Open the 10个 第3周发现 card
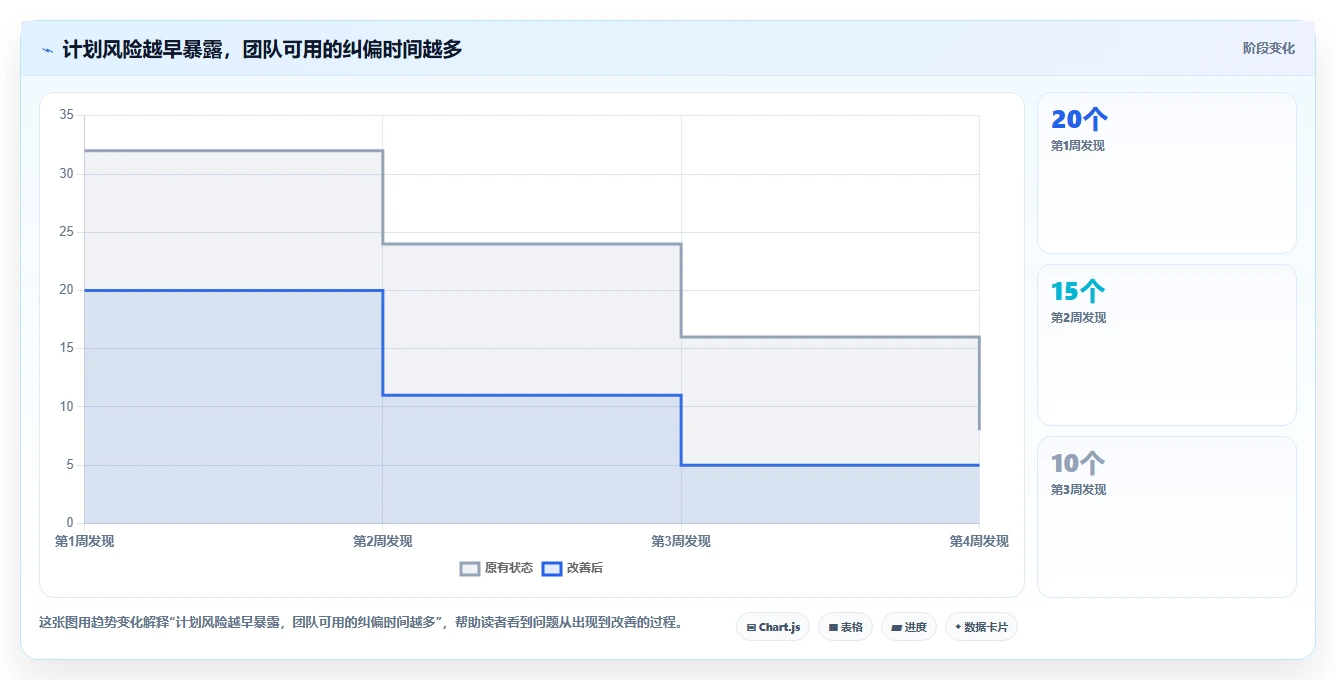This screenshot has height=680, width=1336. [1167, 517]
